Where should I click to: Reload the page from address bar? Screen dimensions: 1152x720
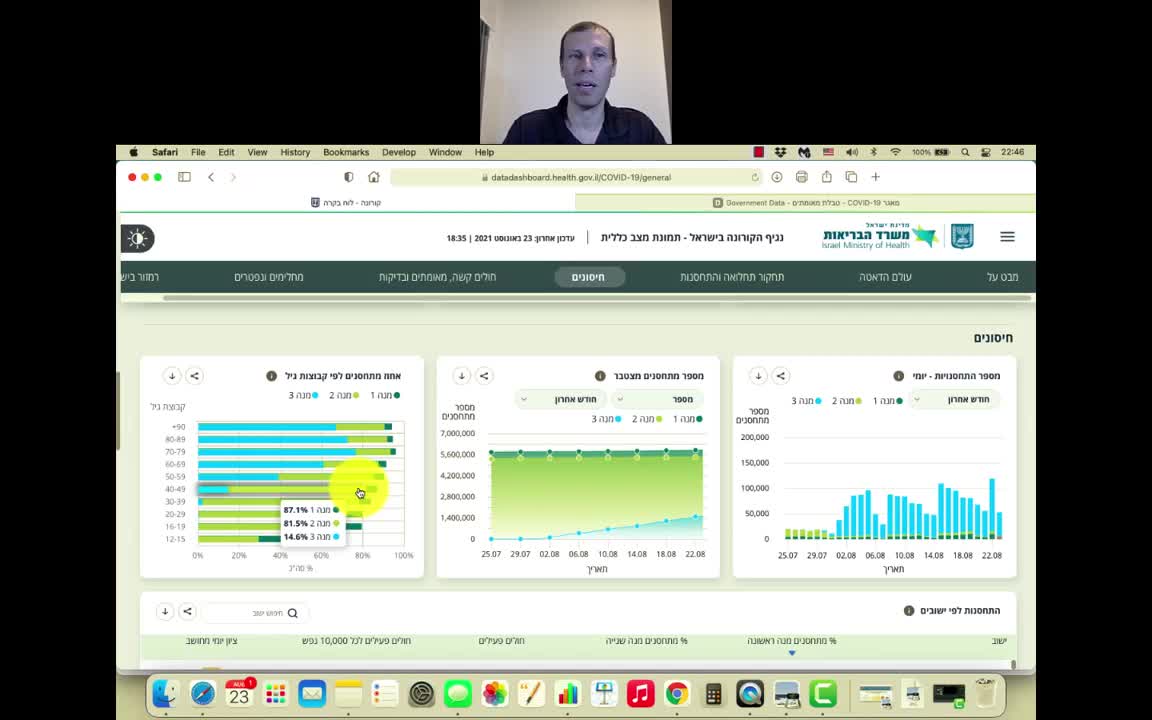click(755, 177)
